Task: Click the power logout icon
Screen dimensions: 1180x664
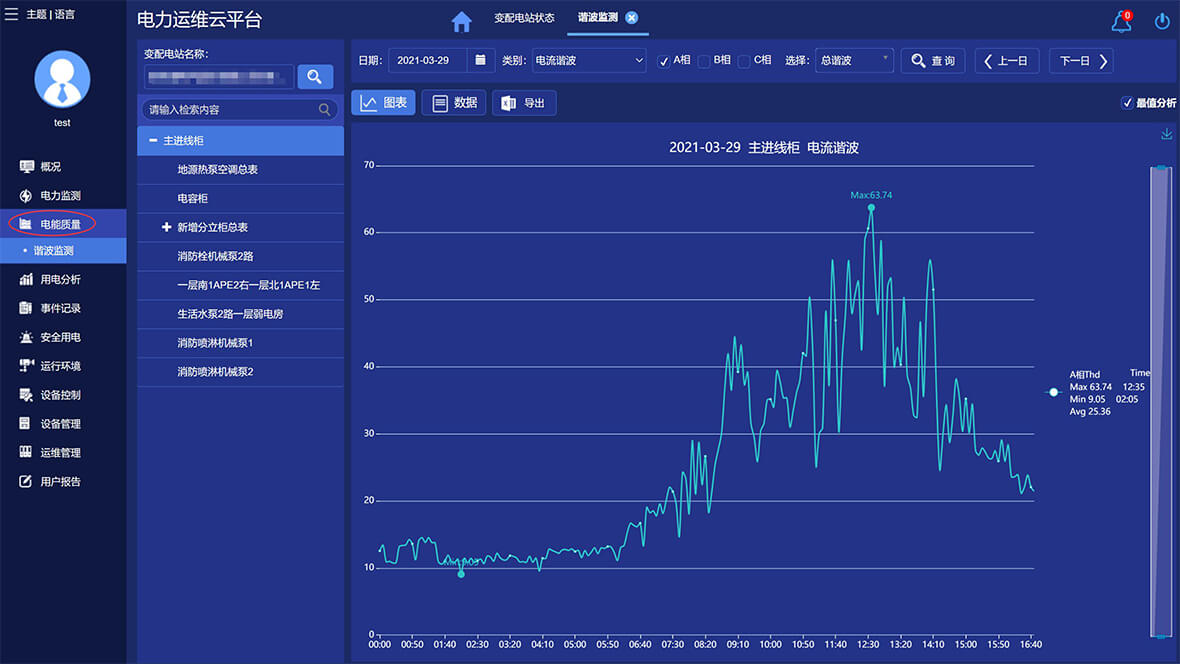Action: [1161, 21]
